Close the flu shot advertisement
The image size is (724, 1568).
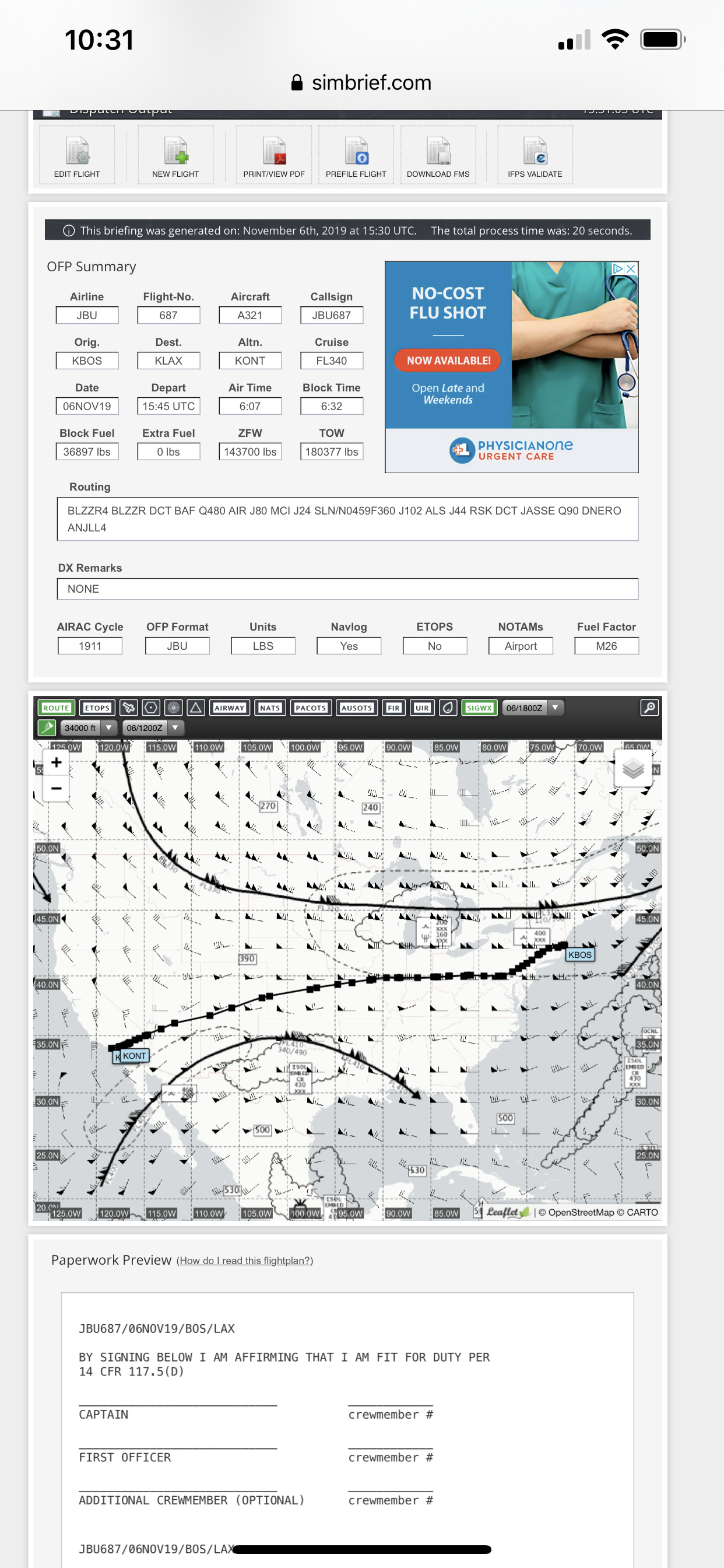tap(631, 268)
